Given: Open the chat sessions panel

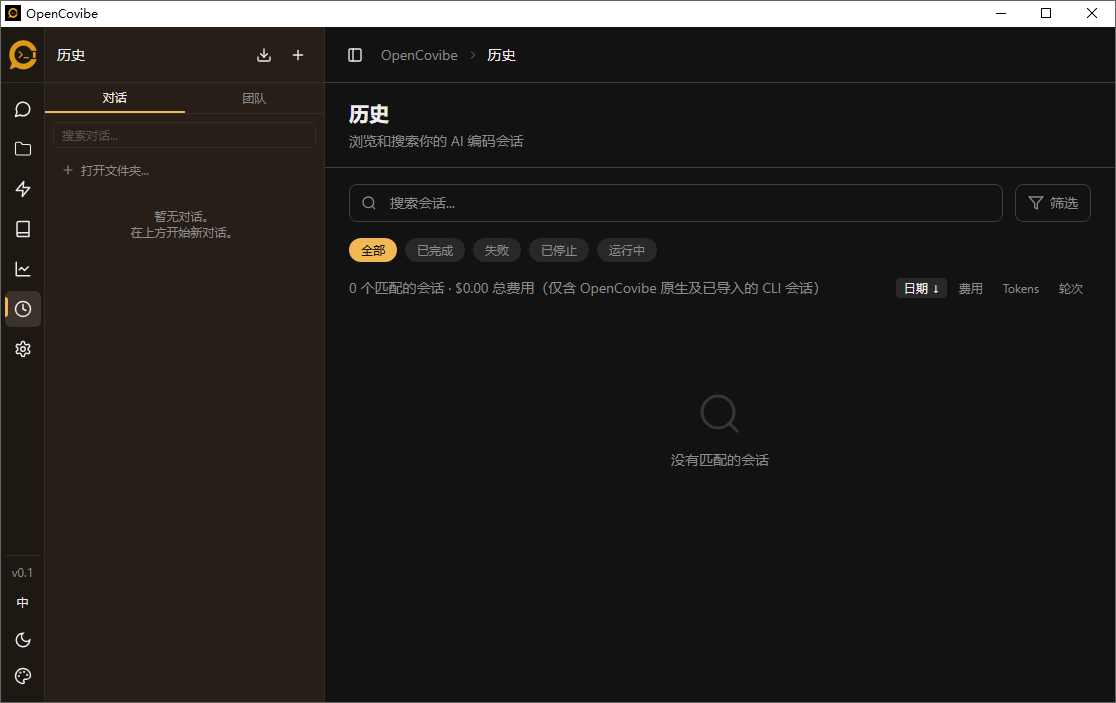Looking at the screenshot, I should point(23,109).
